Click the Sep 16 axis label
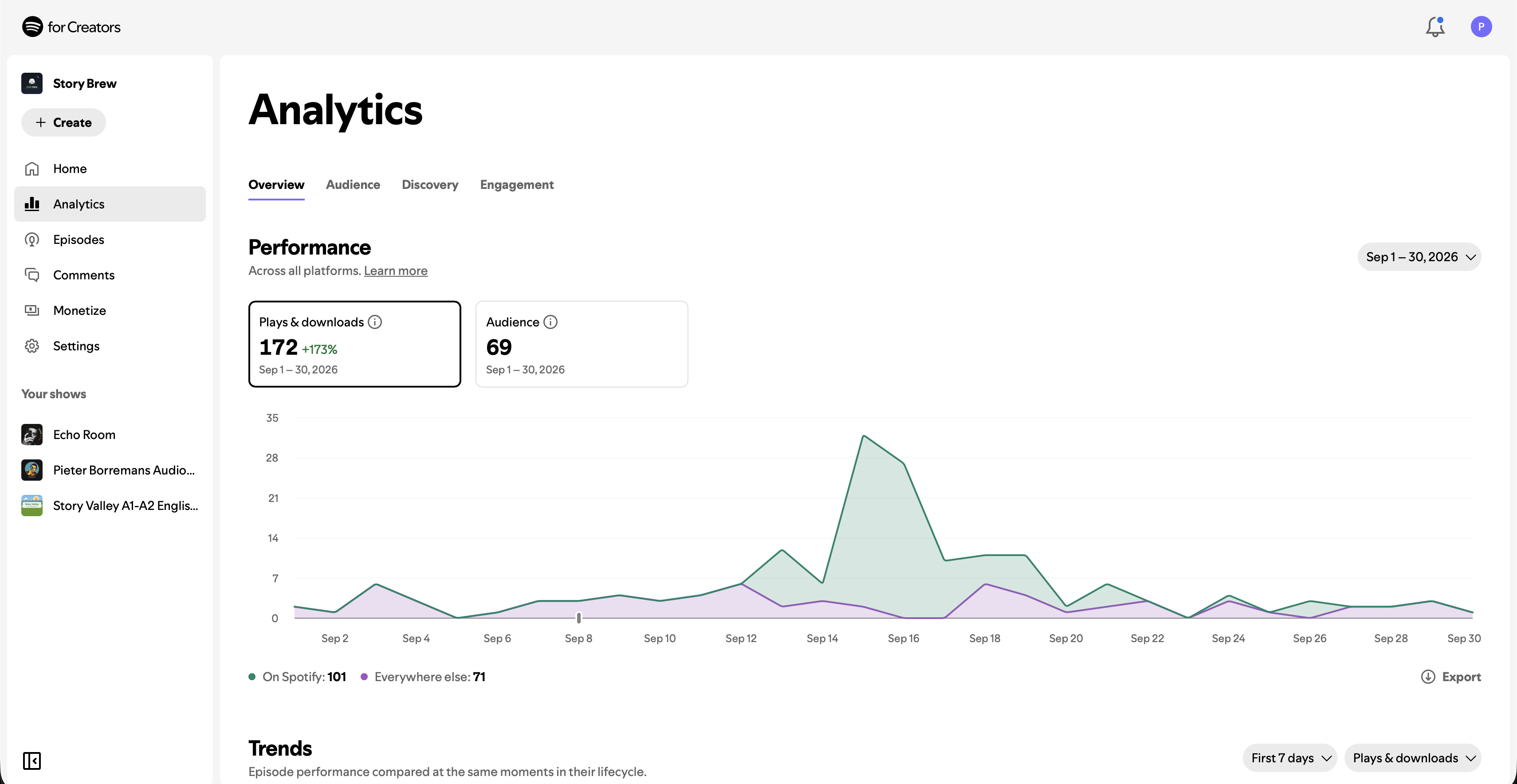 pos(904,639)
